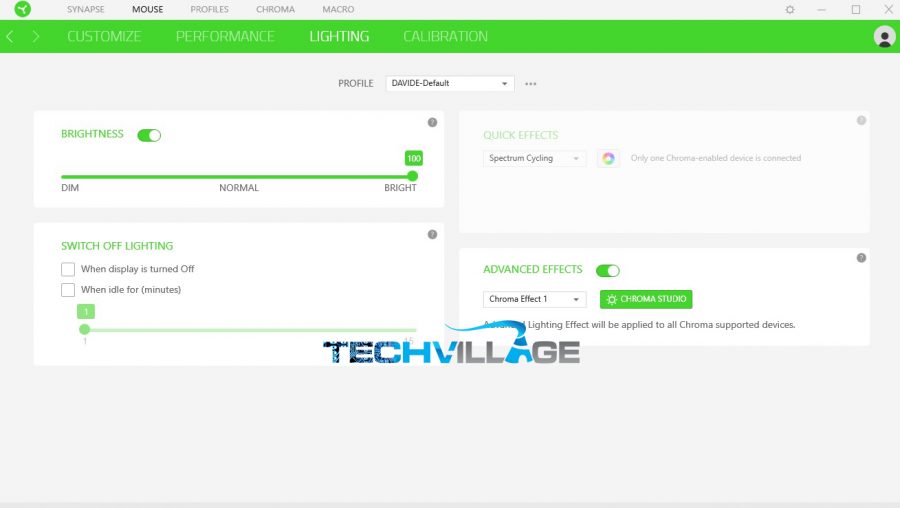
Task: Go back with the left arrow
Action: pos(10,37)
